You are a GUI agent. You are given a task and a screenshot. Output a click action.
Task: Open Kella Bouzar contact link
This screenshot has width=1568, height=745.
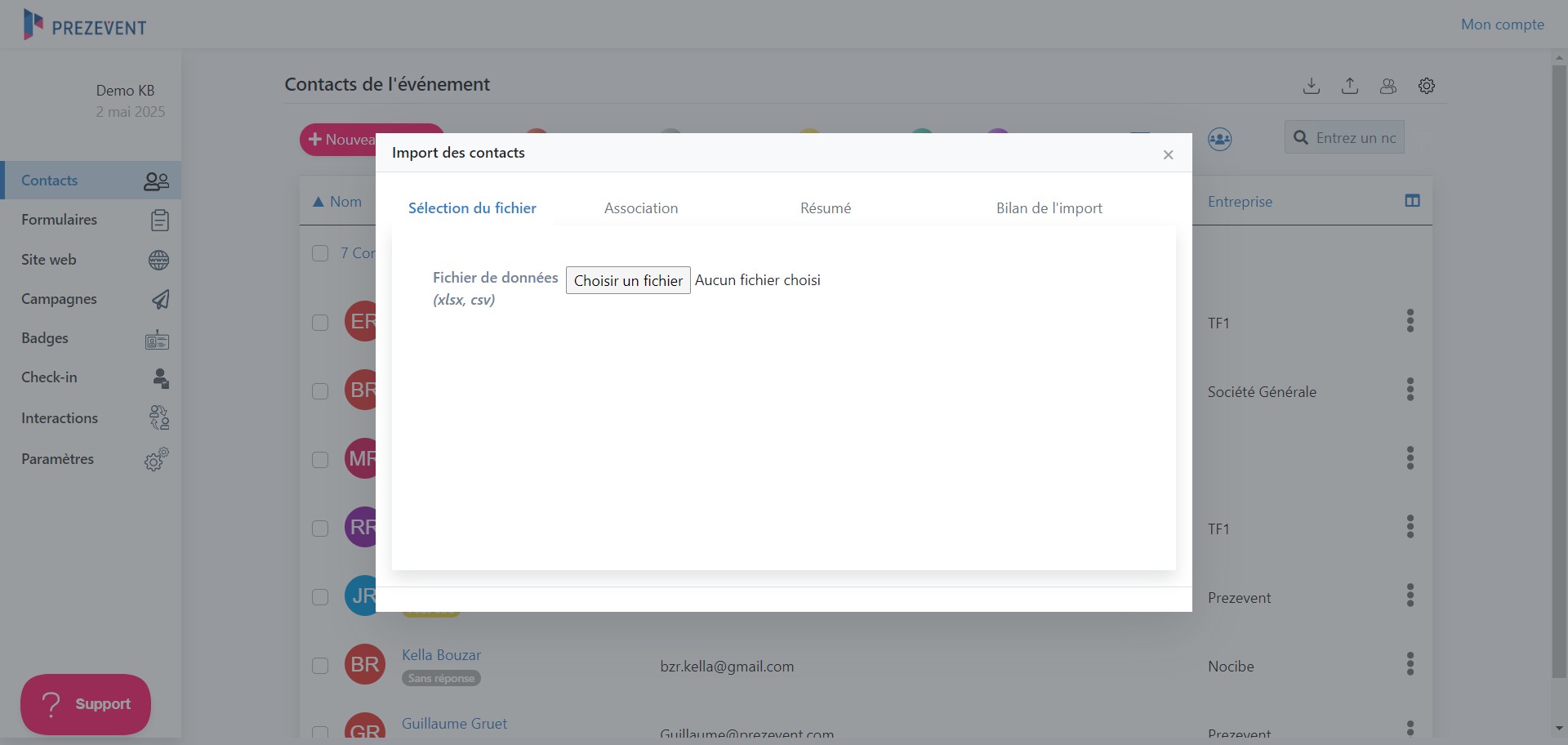click(441, 655)
